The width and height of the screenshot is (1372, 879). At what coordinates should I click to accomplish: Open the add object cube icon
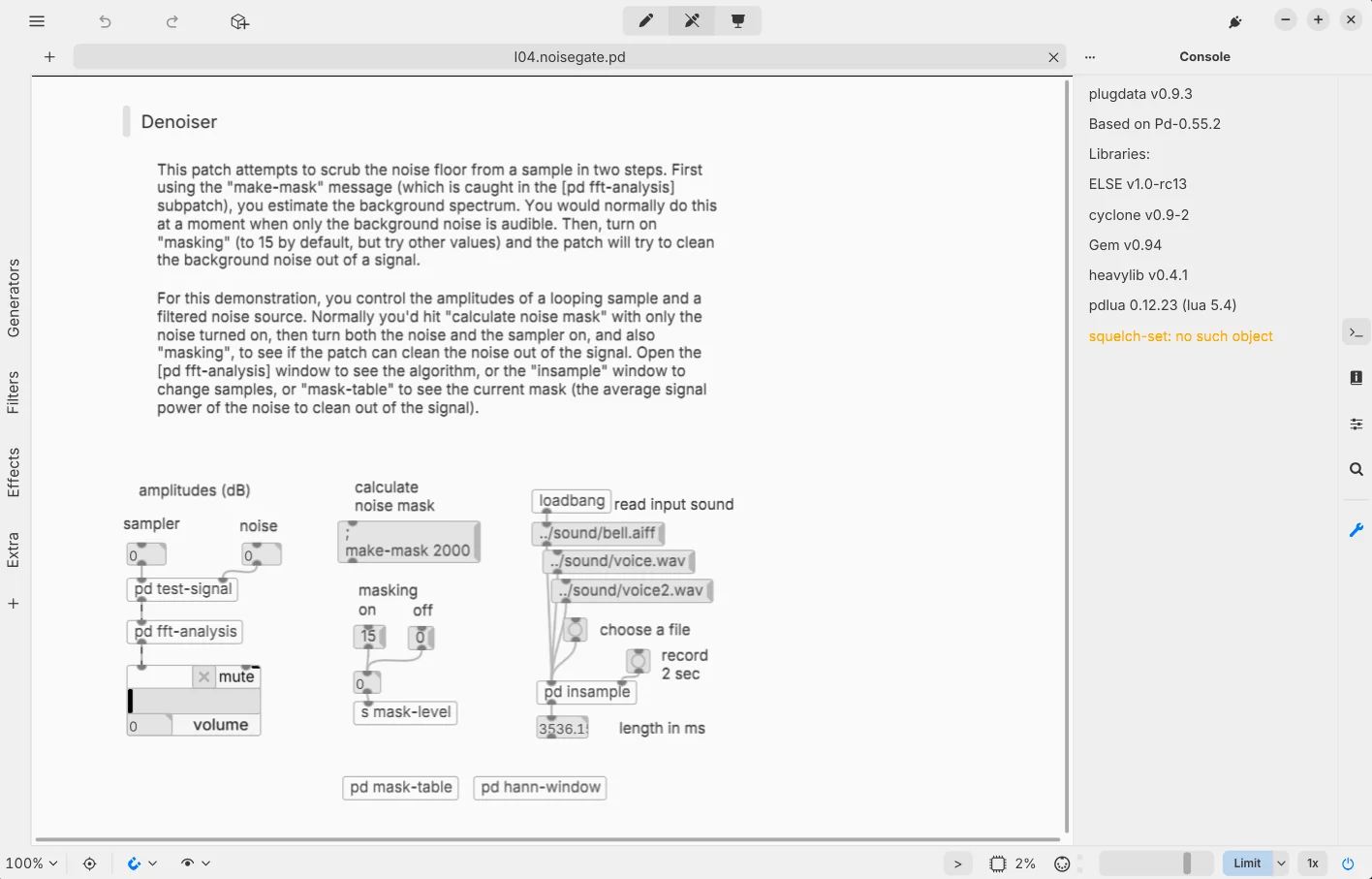click(x=239, y=21)
